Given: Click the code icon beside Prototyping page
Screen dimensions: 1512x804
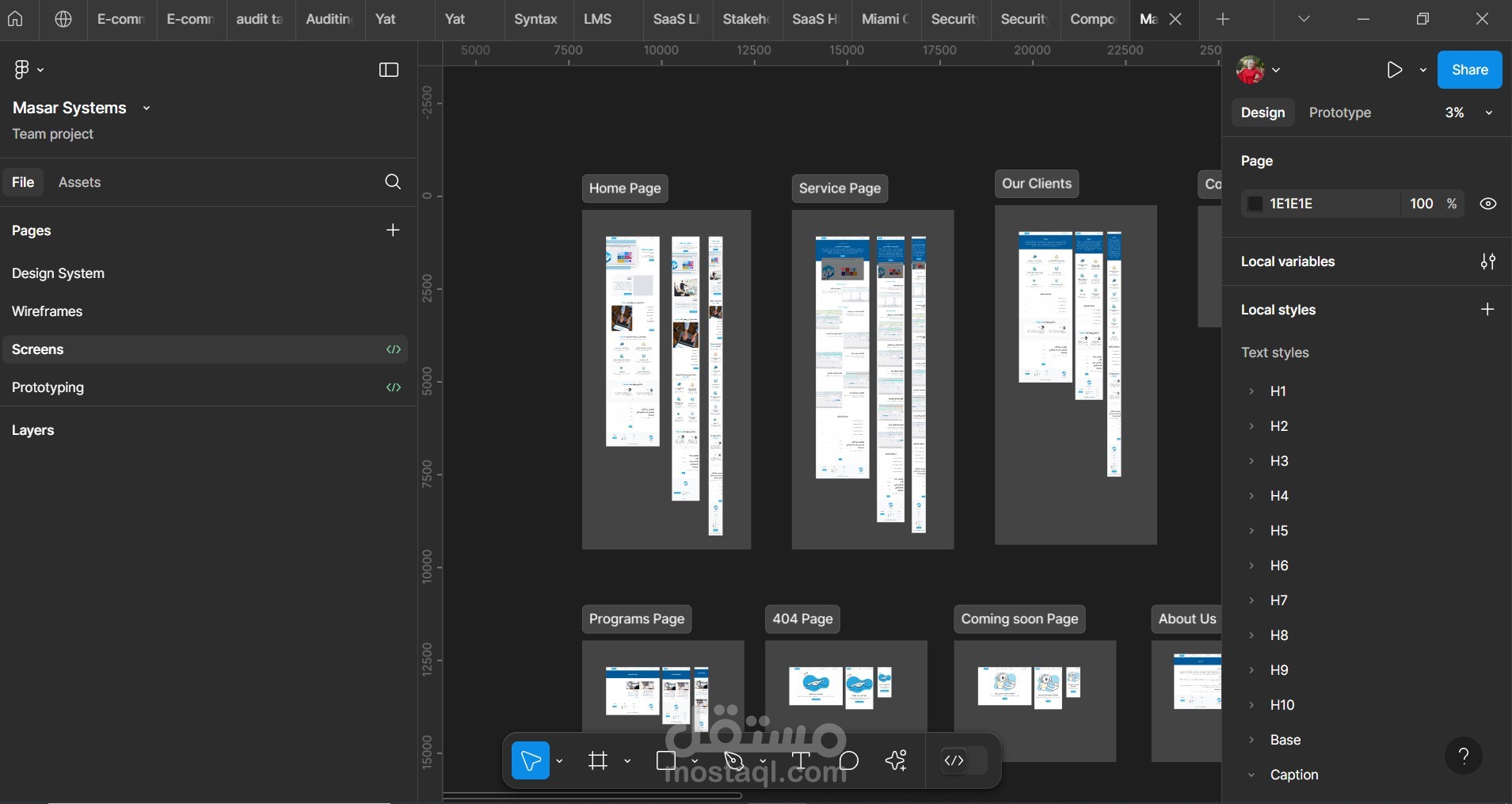Looking at the screenshot, I should [x=394, y=387].
